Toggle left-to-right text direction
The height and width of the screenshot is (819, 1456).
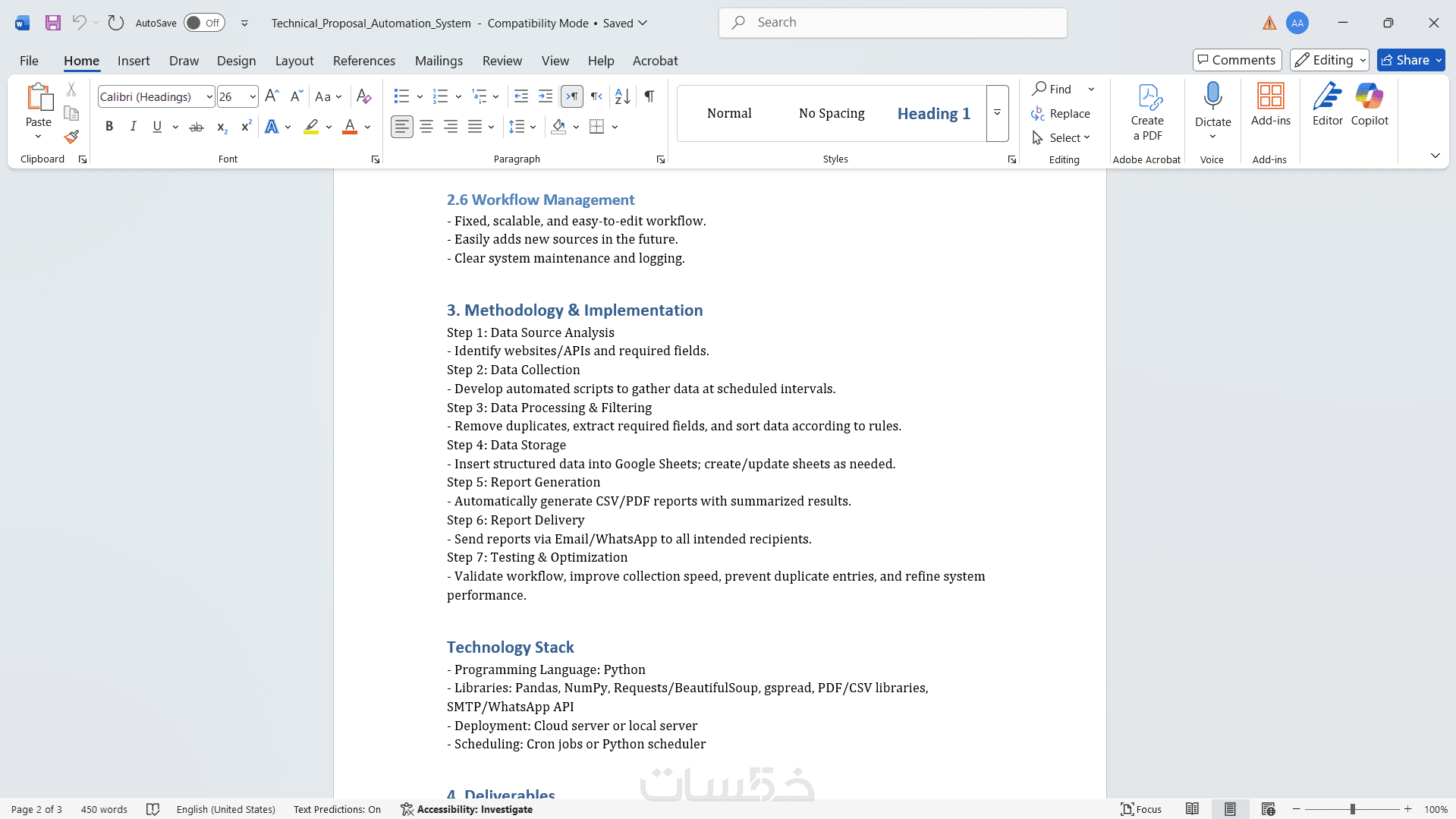(x=572, y=96)
